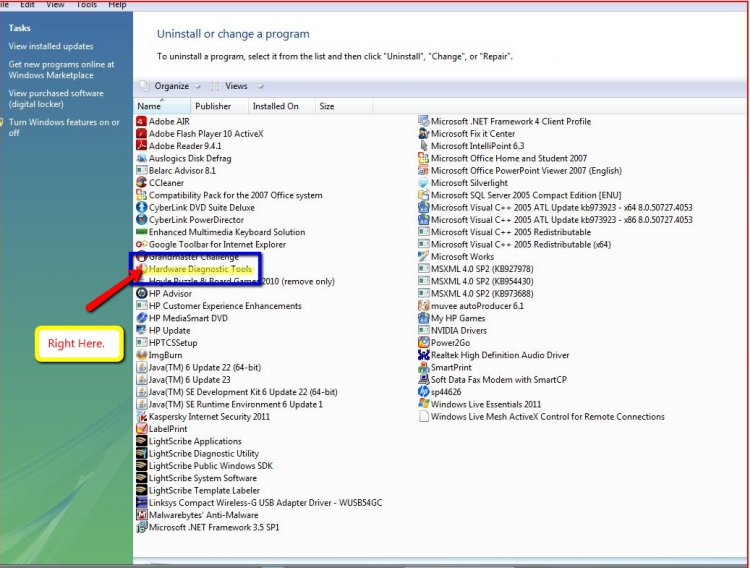Click the CyberLink DVD Suite Deluxe icon

[x=141, y=208]
